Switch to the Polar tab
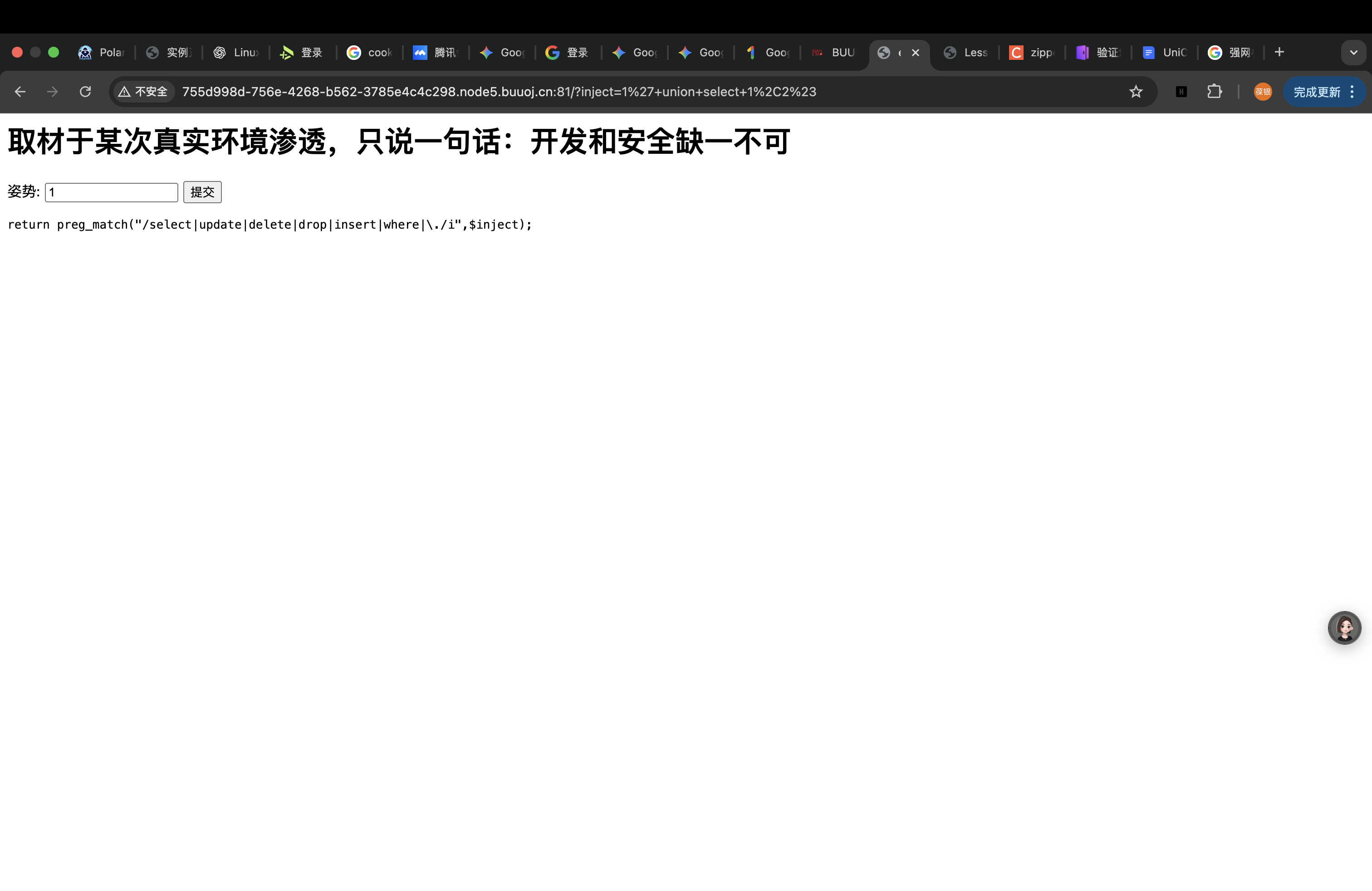 click(x=102, y=53)
